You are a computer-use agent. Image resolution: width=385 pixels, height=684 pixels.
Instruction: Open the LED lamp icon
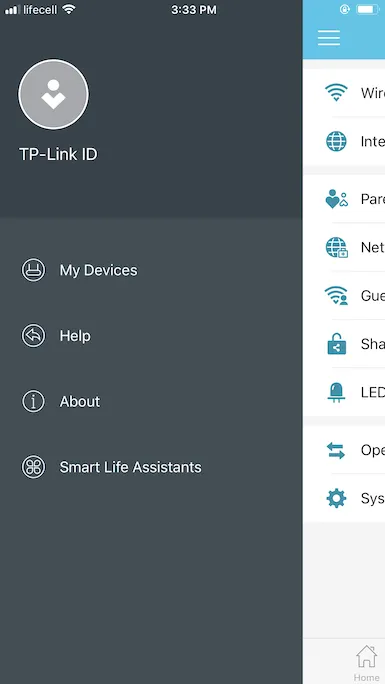[337, 392]
